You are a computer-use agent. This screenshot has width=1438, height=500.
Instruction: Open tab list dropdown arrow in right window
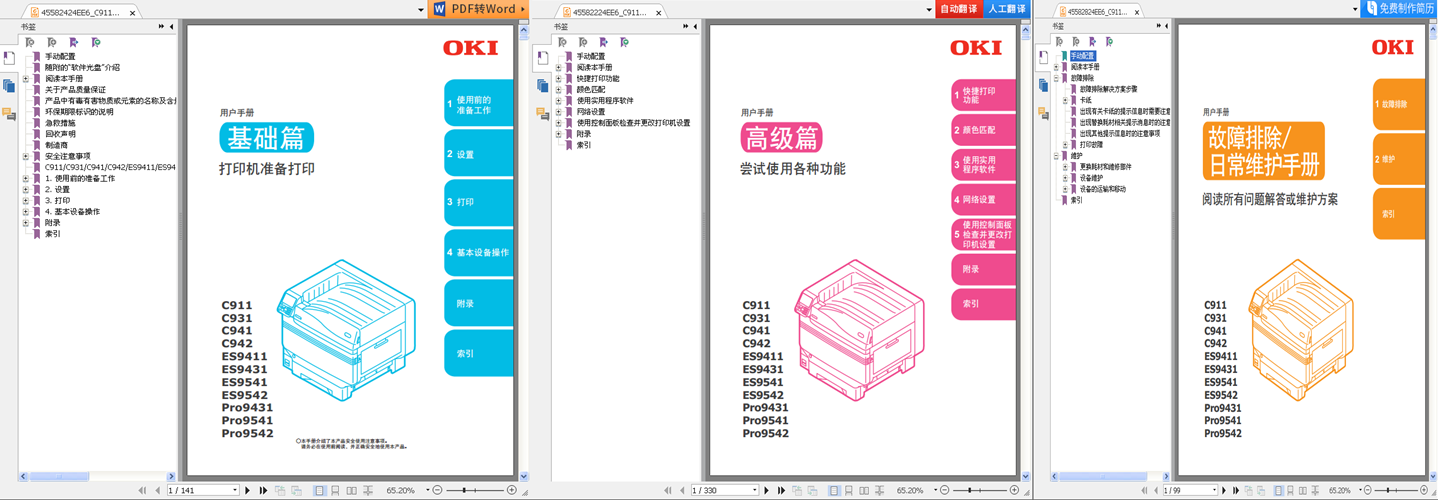coord(1355,11)
